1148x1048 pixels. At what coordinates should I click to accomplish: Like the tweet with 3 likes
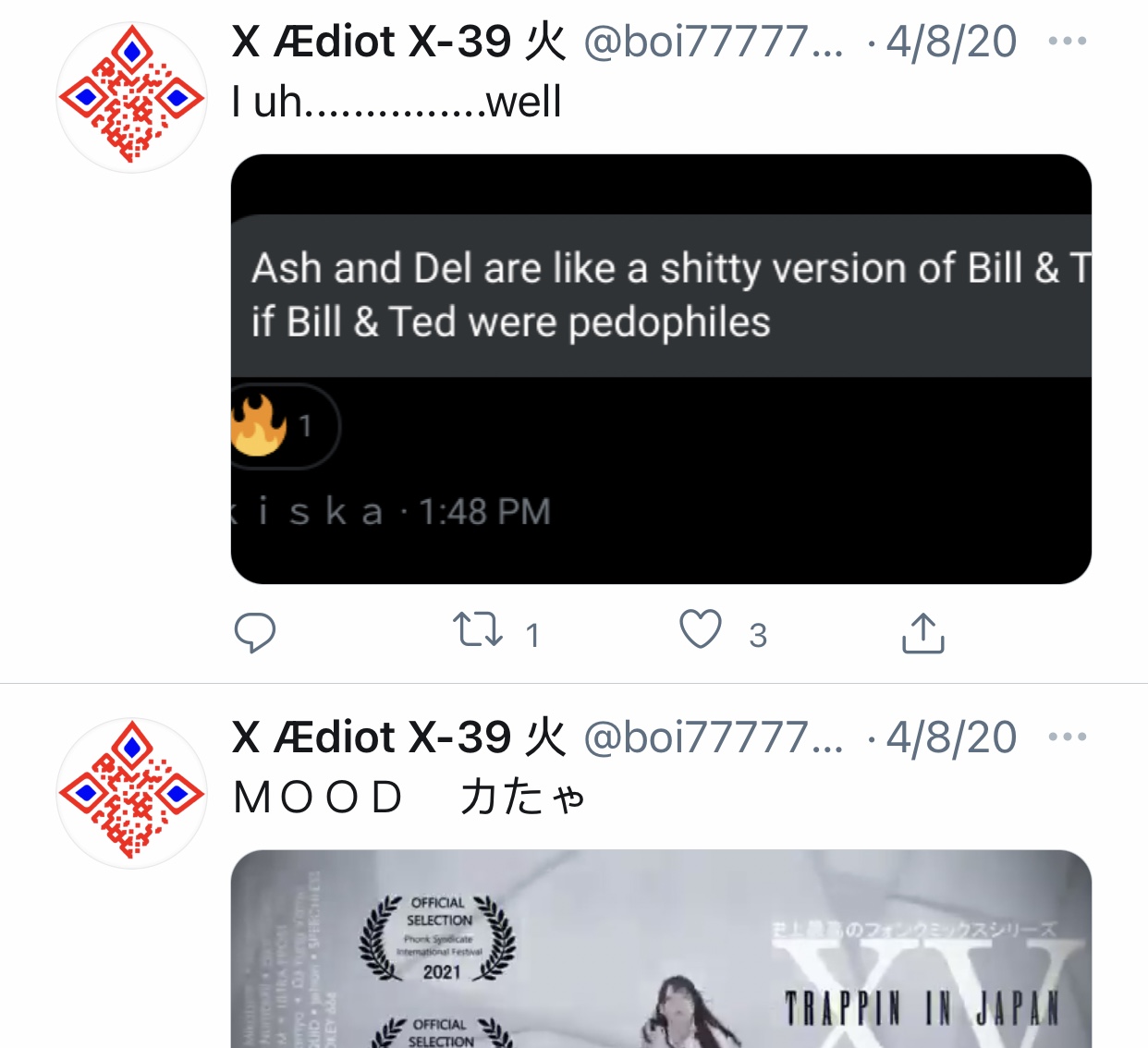(700, 630)
